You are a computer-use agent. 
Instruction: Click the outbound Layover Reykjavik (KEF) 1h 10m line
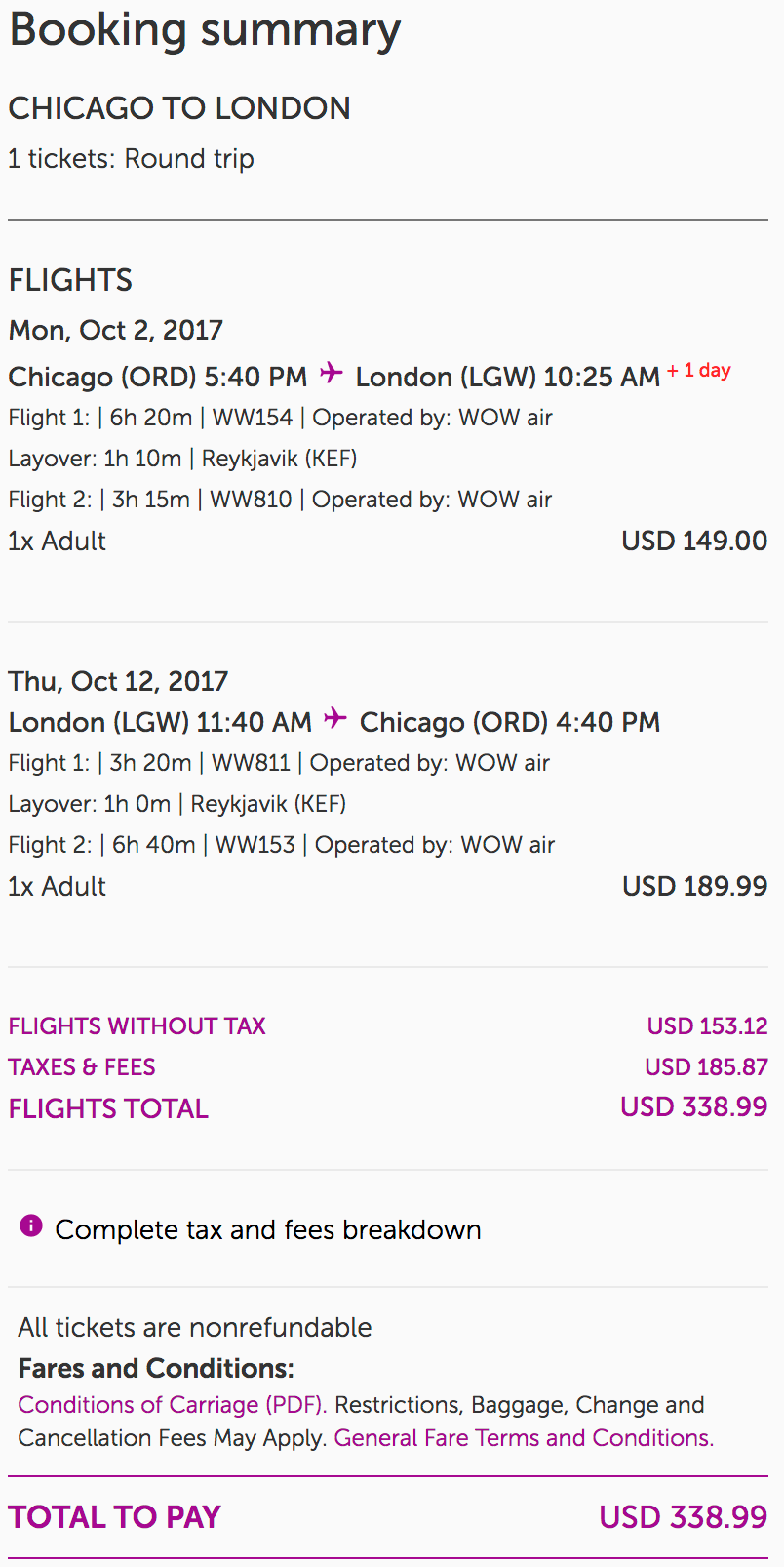click(182, 459)
